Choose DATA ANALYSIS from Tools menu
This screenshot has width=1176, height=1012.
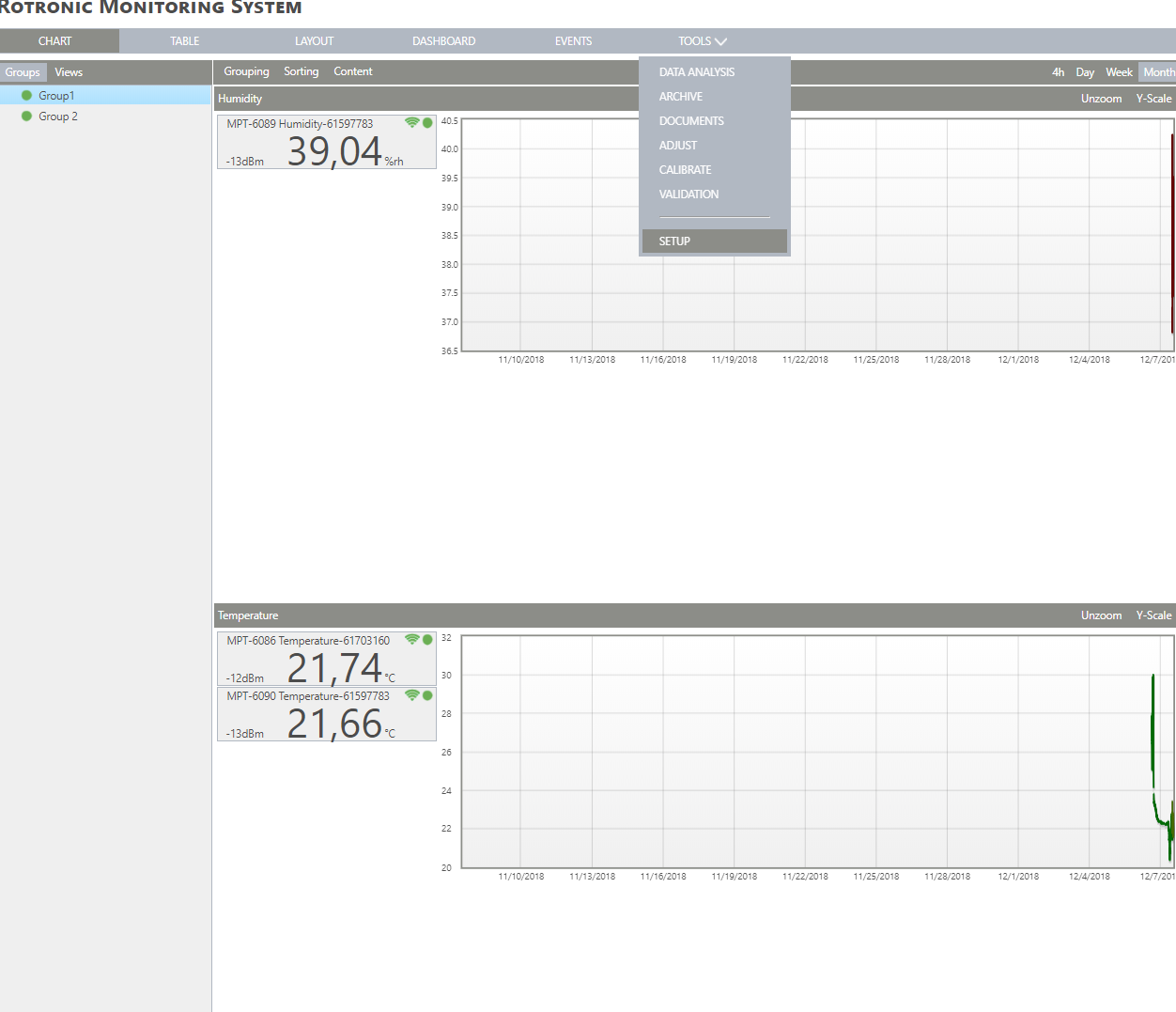tap(697, 72)
